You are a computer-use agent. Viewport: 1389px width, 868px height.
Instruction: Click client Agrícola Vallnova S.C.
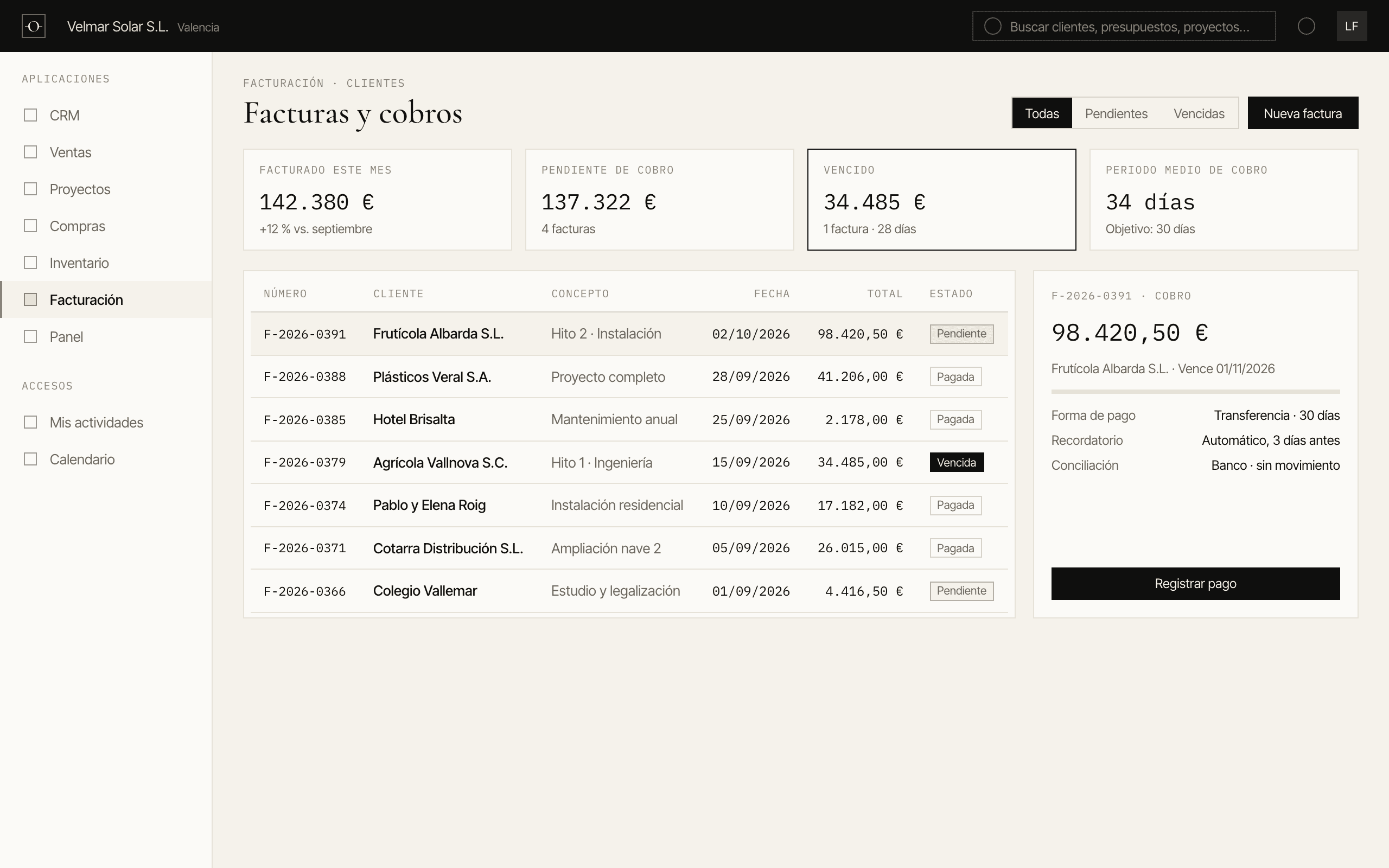[440, 462]
